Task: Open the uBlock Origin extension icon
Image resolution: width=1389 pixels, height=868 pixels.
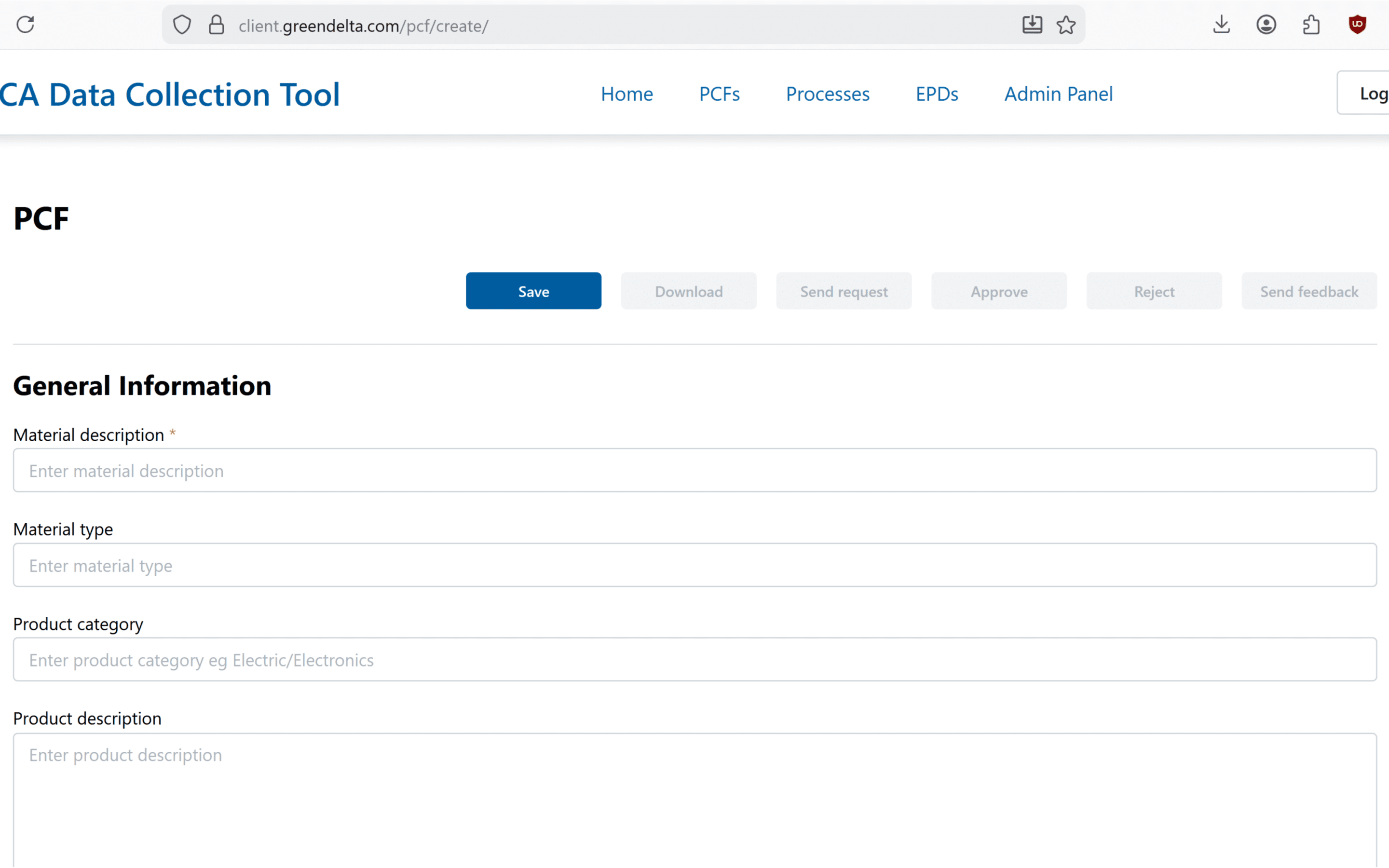Action: 1357,25
